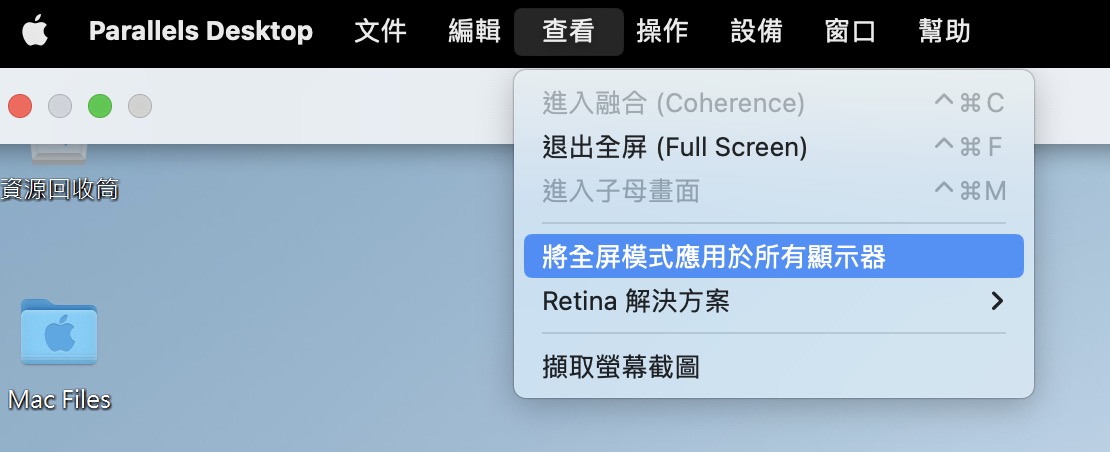The height and width of the screenshot is (452, 1110).
Task: Click the Retina 解決方案 submenu chevron arrow
Action: (x=997, y=301)
